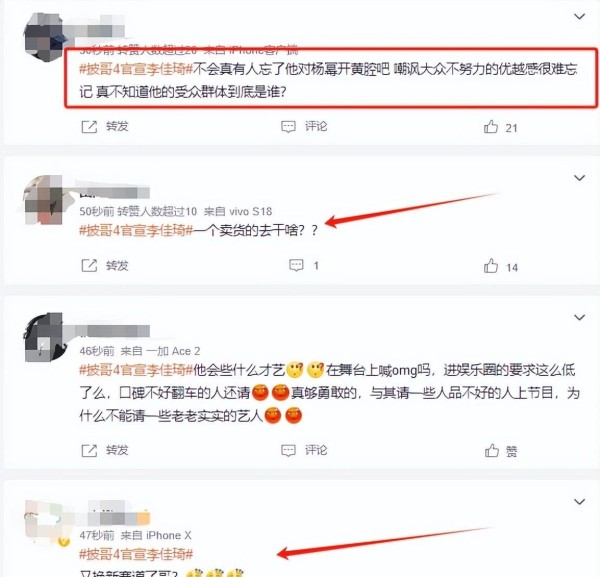Like the post with 14 likes

(x=501, y=267)
